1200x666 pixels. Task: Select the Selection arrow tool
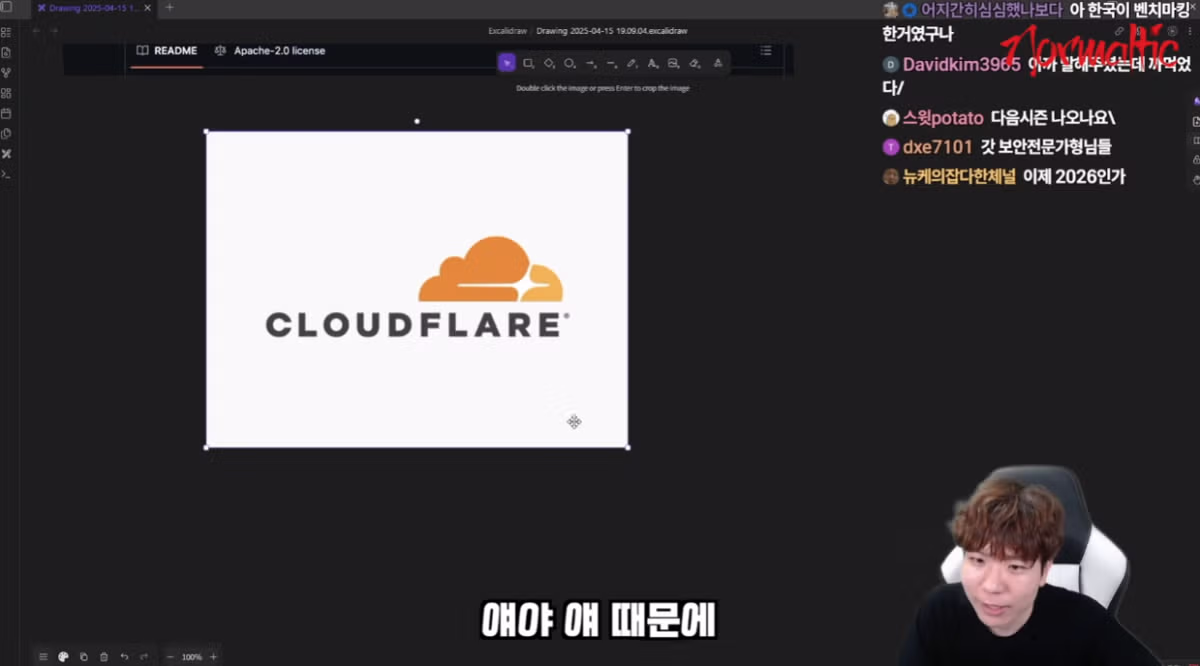pyautogui.click(x=507, y=63)
